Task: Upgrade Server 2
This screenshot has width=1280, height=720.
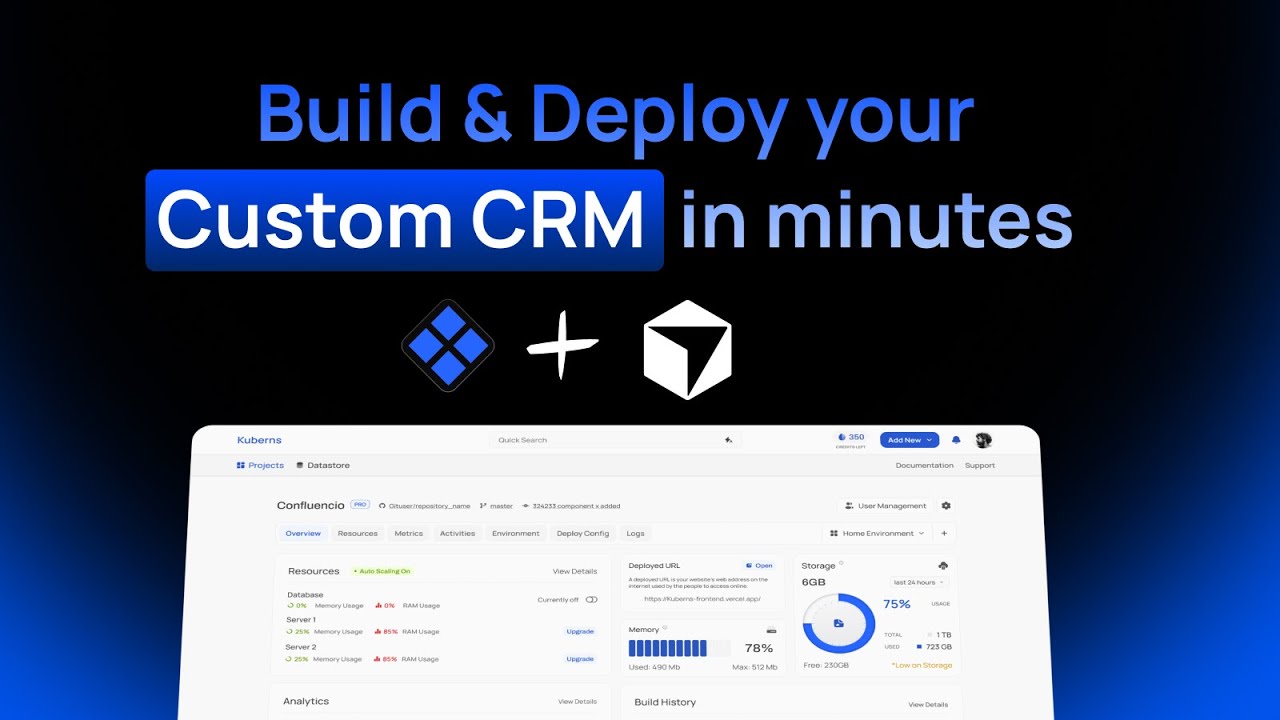Action: coord(580,659)
